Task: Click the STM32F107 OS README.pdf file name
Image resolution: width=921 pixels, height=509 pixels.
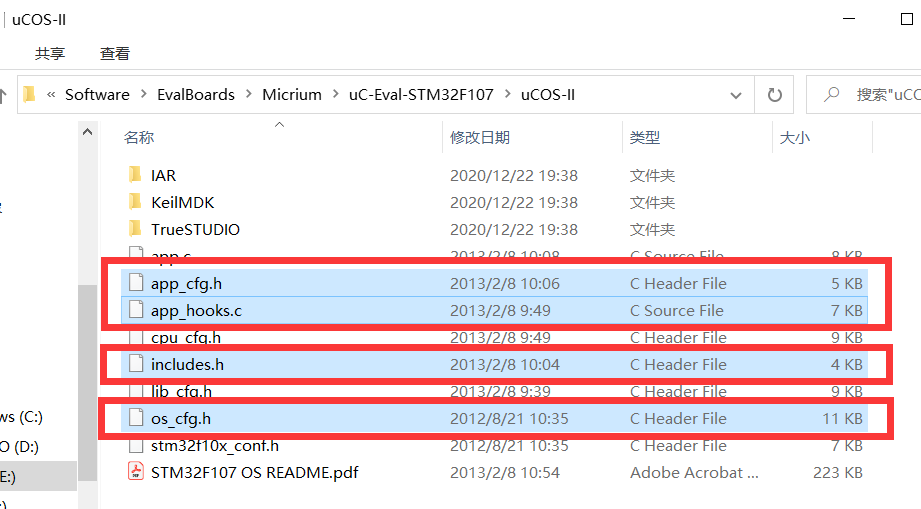Action: pyautogui.click(x=254, y=473)
